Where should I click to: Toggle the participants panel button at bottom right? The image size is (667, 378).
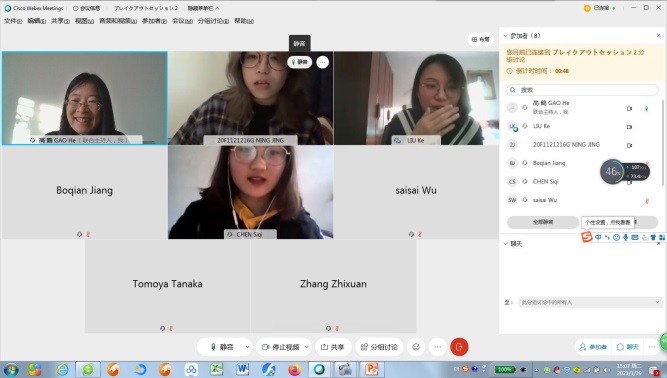[593, 347]
